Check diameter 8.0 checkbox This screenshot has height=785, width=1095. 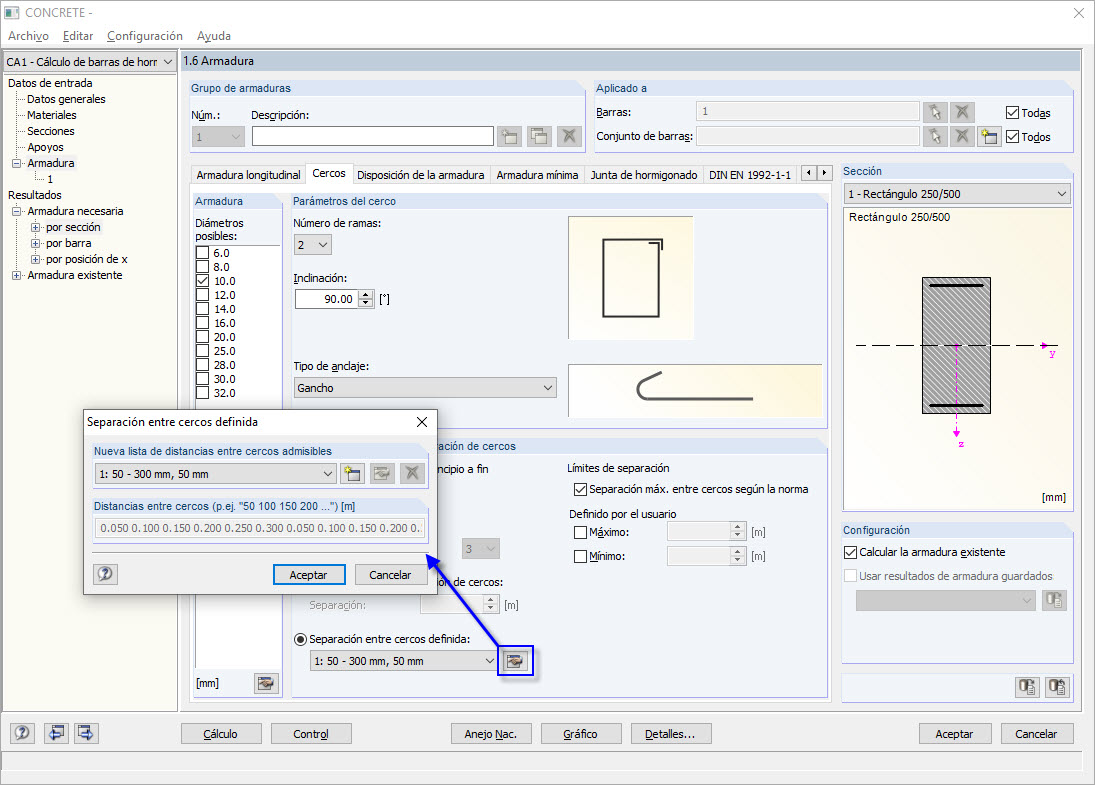click(x=203, y=267)
